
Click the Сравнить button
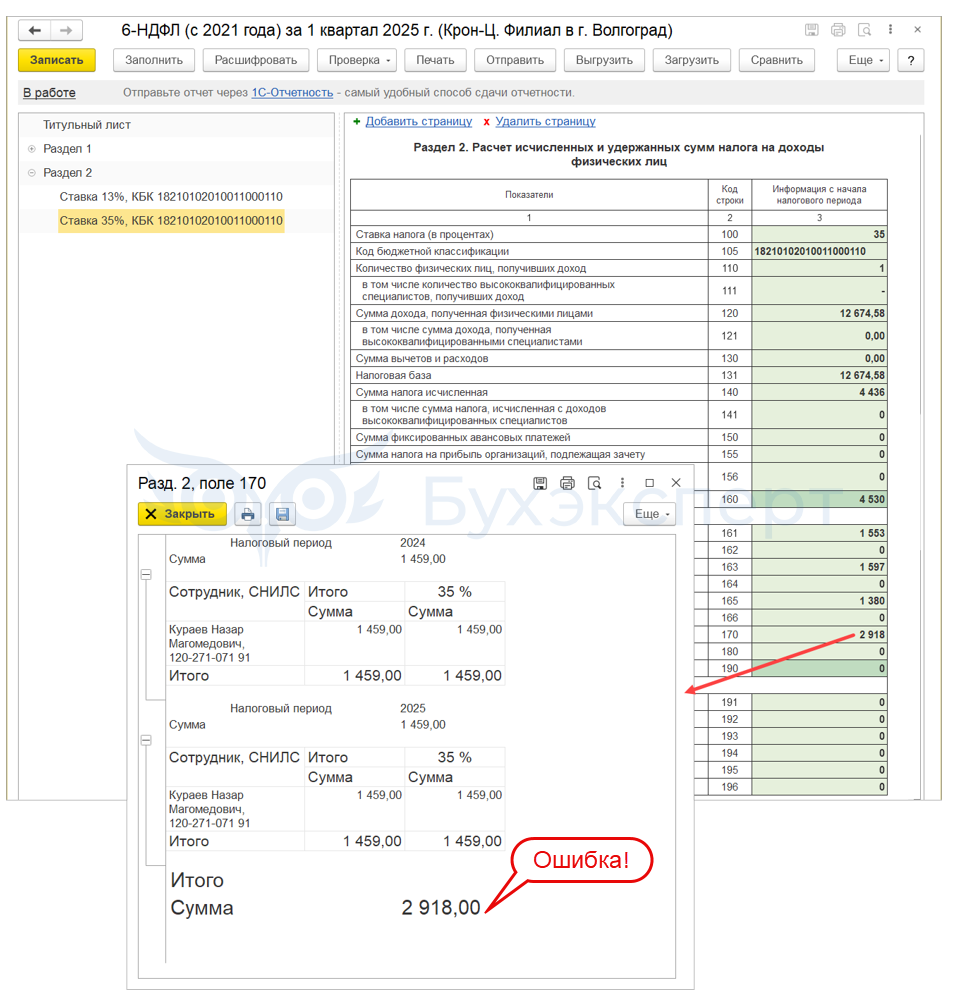point(777,60)
